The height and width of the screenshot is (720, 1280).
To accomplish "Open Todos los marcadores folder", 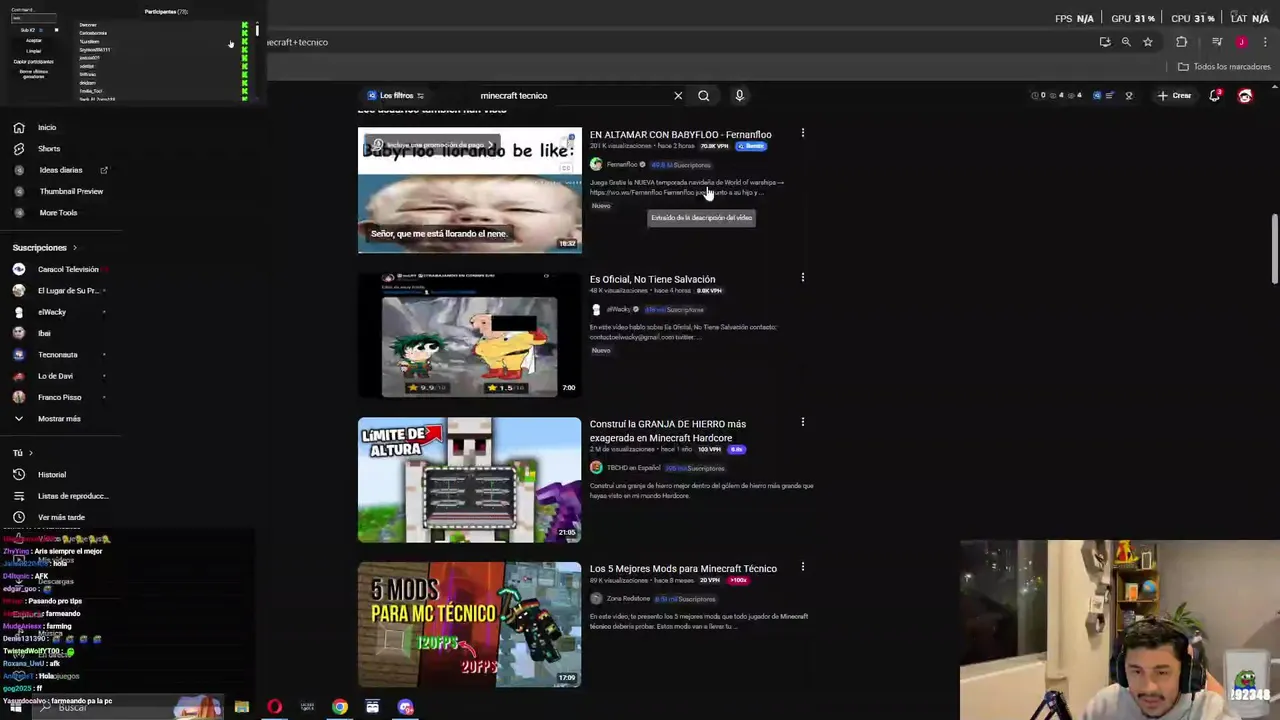I will click(x=1225, y=67).
